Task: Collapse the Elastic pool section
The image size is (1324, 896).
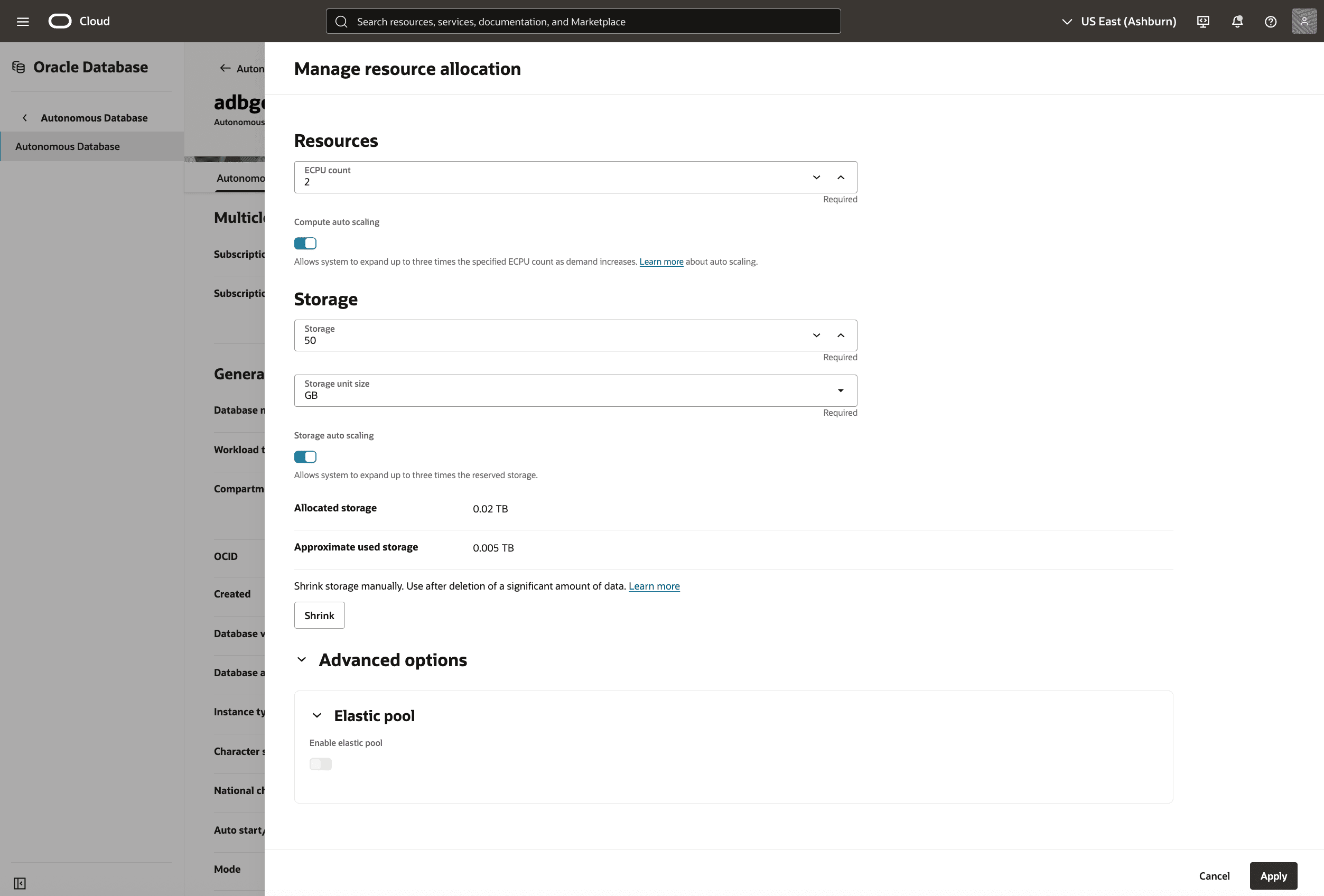Action: (318, 715)
